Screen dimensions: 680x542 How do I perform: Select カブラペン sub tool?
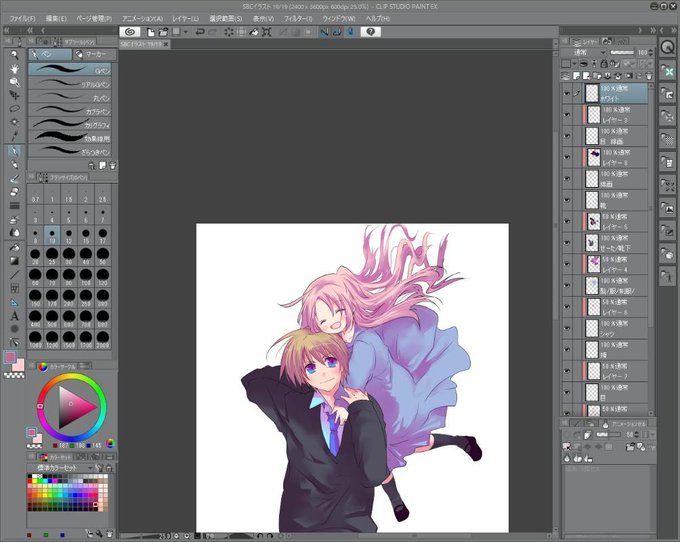coord(70,111)
